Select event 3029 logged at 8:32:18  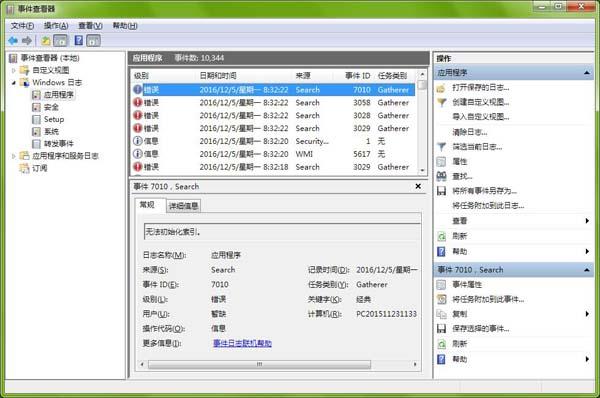coord(274,167)
